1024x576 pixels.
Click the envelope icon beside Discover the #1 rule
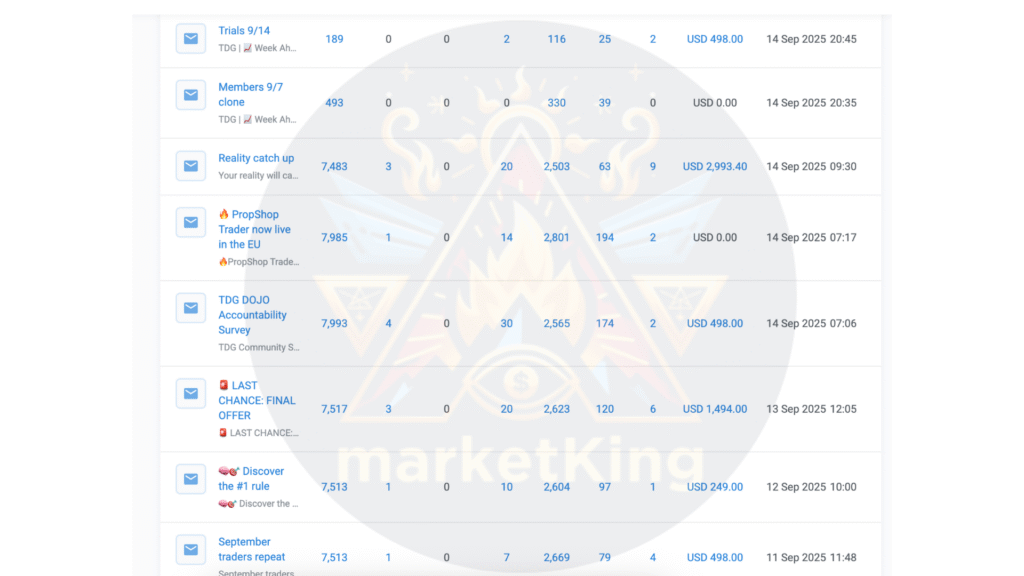tap(190, 479)
